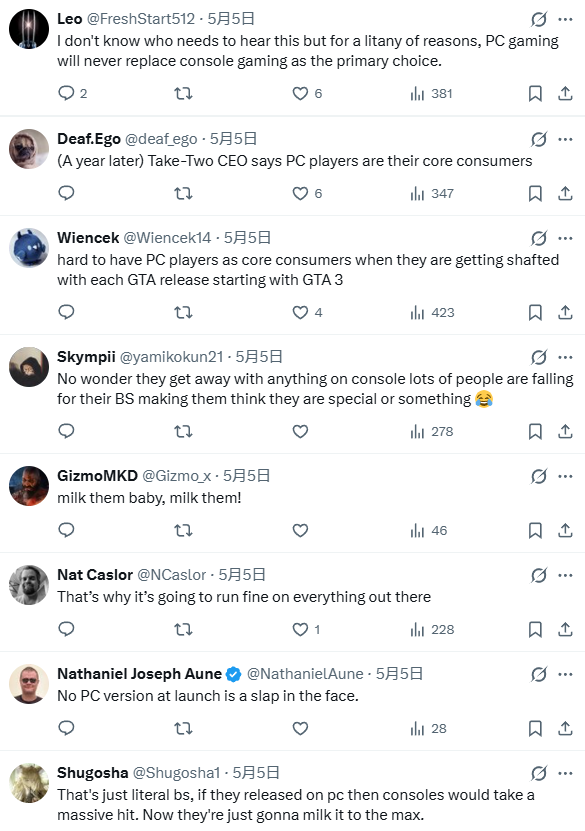This screenshot has height=831, width=585.
Task: Open more options on Leo's tweet
Action: pos(565,20)
